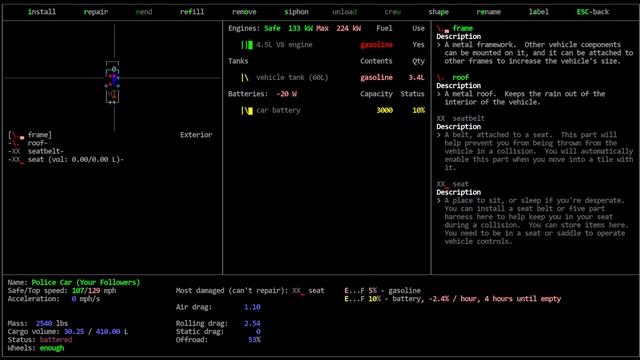640x360 pixels.
Task: Click the vehicle tank symbol icon
Action: tap(245, 78)
